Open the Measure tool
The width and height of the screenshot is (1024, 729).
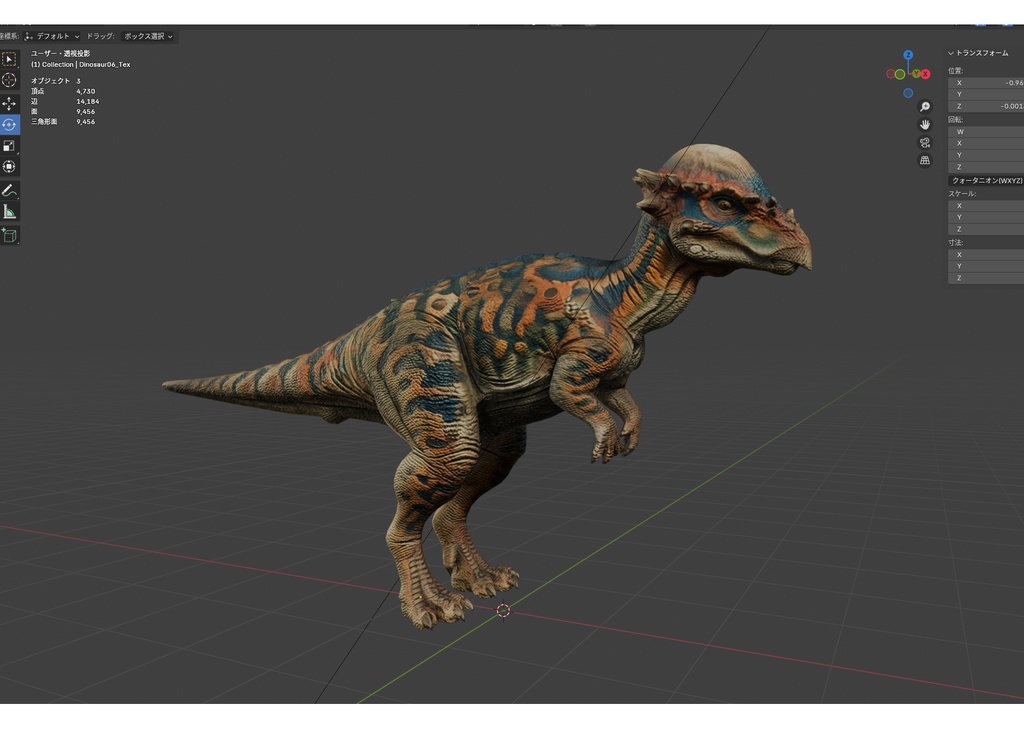pos(9,210)
